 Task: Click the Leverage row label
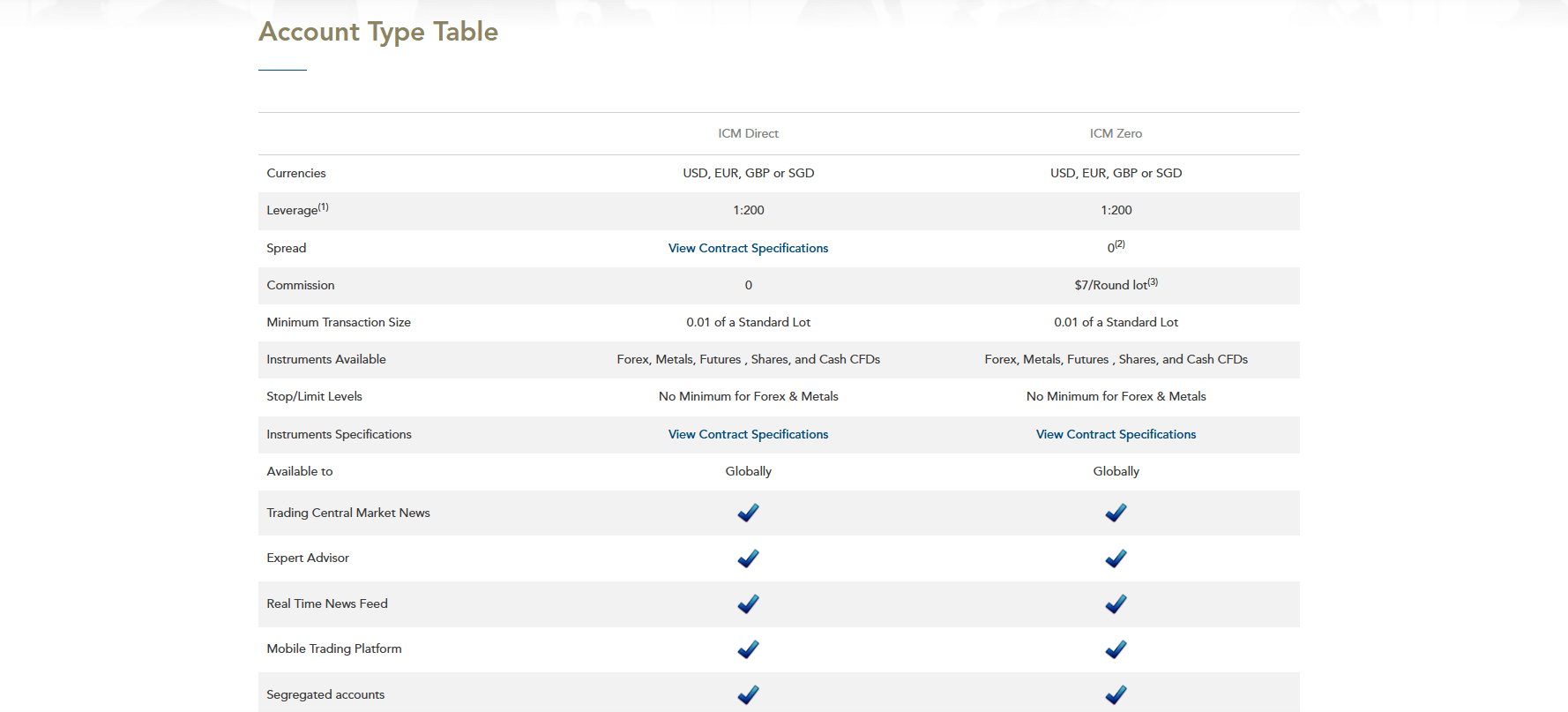click(297, 209)
